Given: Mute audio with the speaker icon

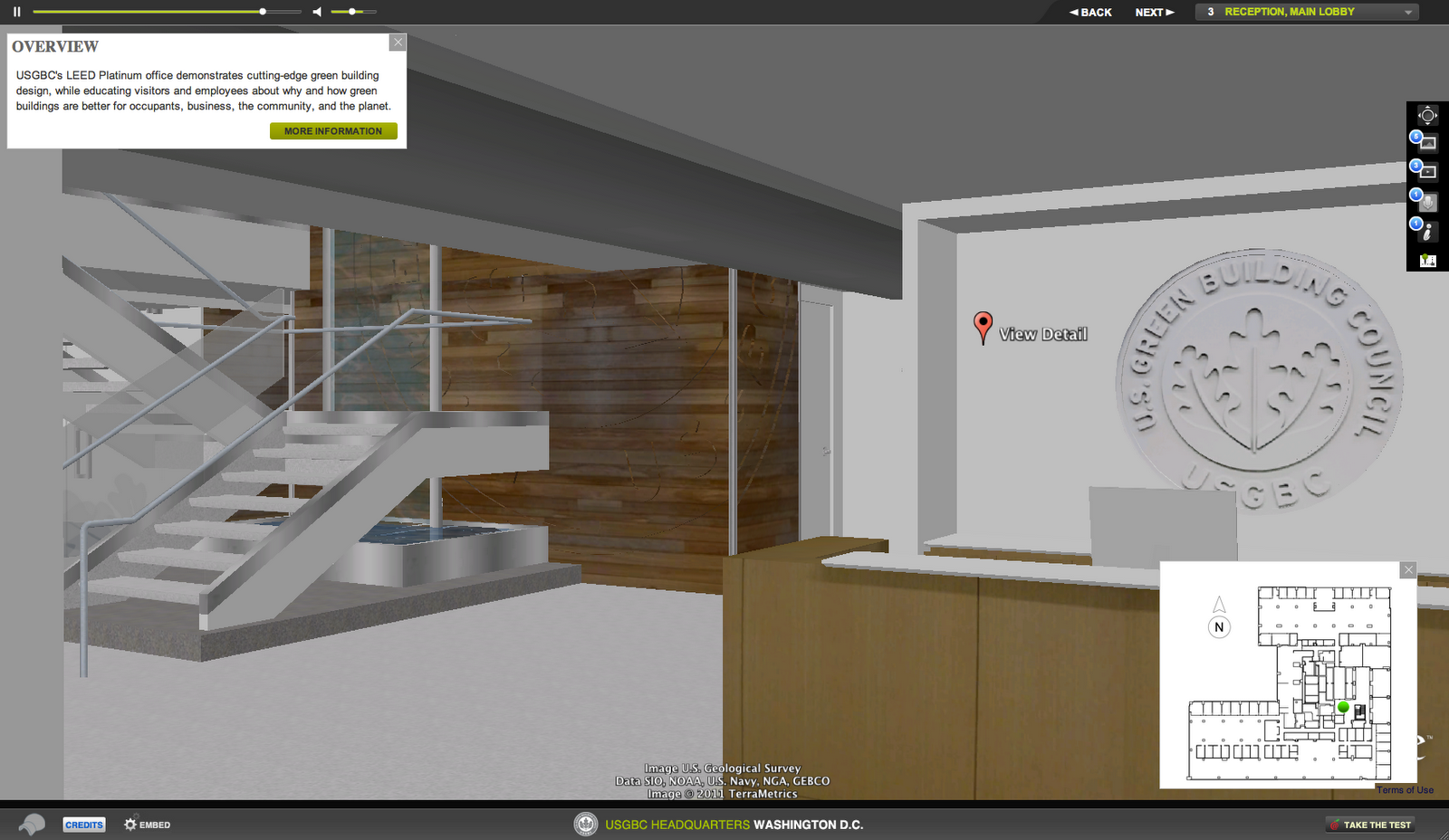Looking at the screenshot, I should point(317,12).
